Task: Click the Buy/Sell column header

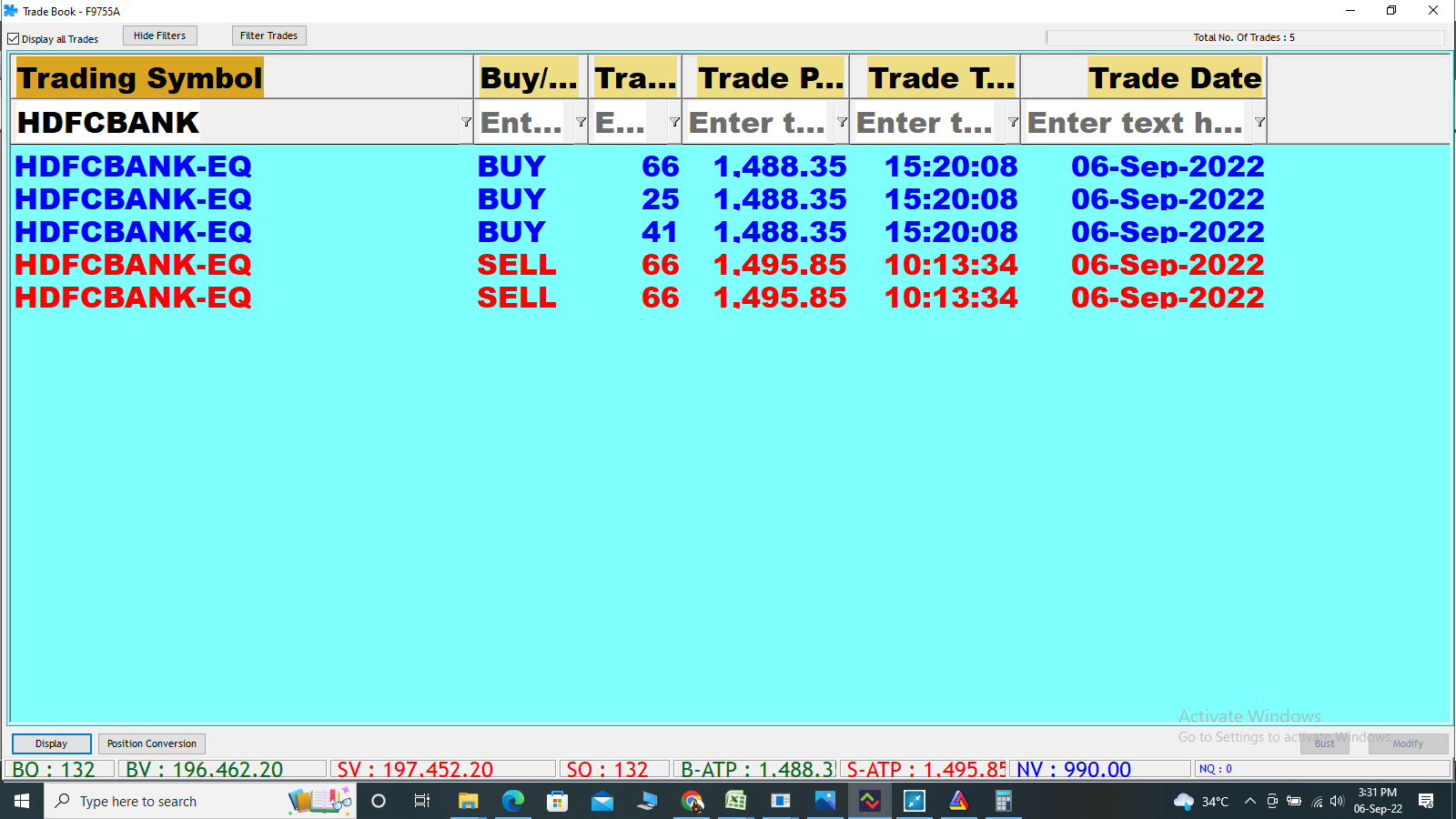Action: coord(529,78)
